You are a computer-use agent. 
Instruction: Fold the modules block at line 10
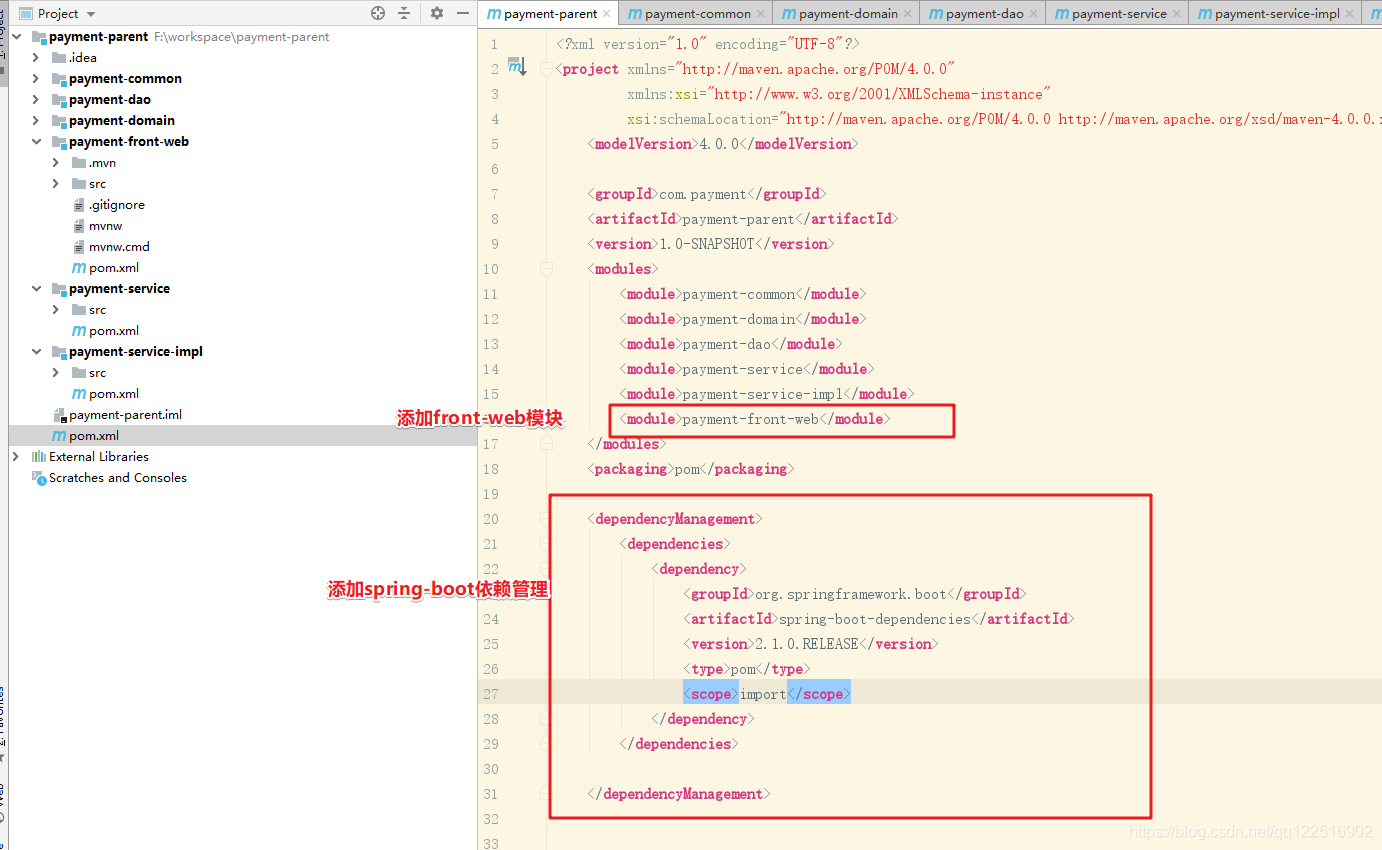tap(546, 269)
